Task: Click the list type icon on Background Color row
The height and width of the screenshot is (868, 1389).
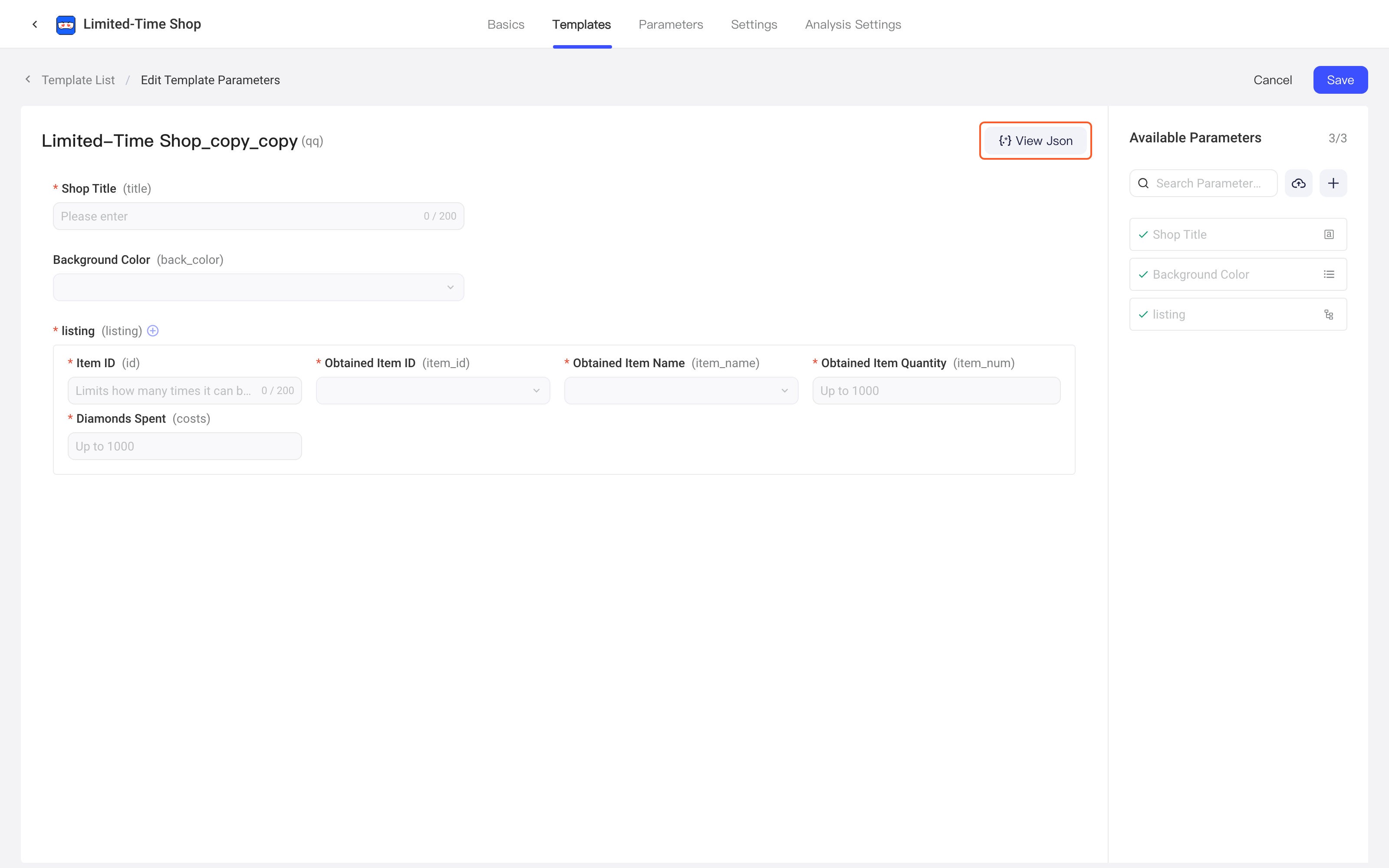Action: pos(1329,274)
